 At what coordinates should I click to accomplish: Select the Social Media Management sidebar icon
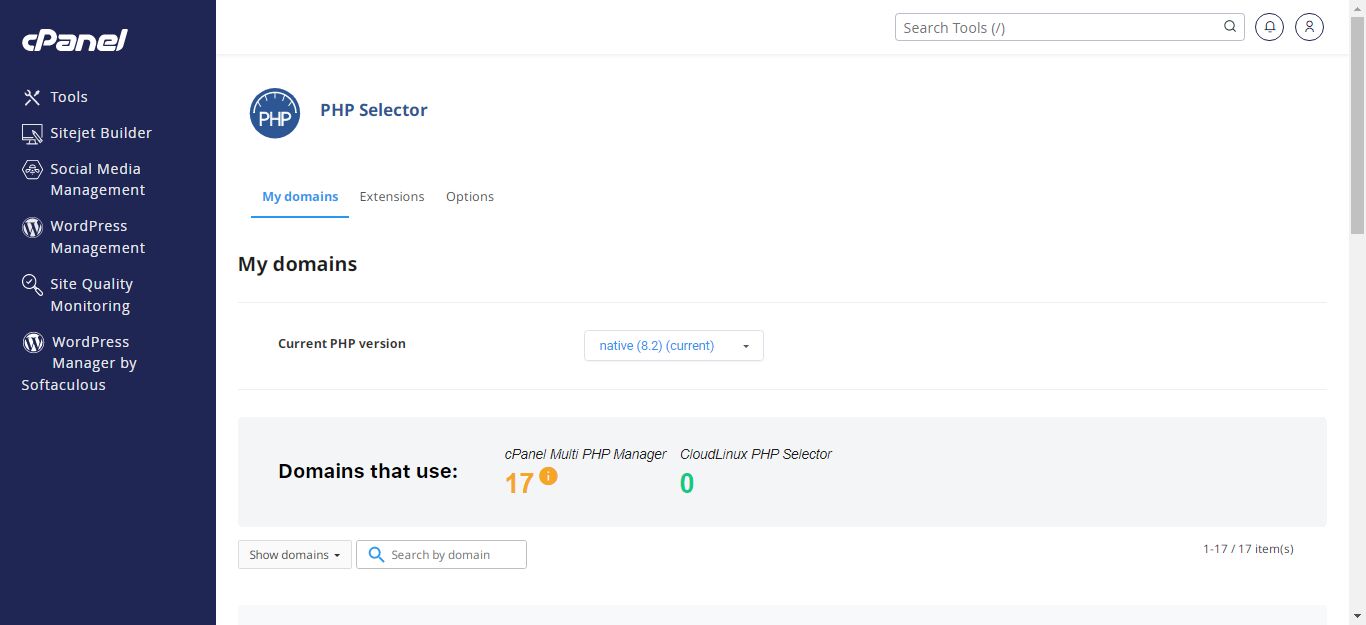coord(31,169)
